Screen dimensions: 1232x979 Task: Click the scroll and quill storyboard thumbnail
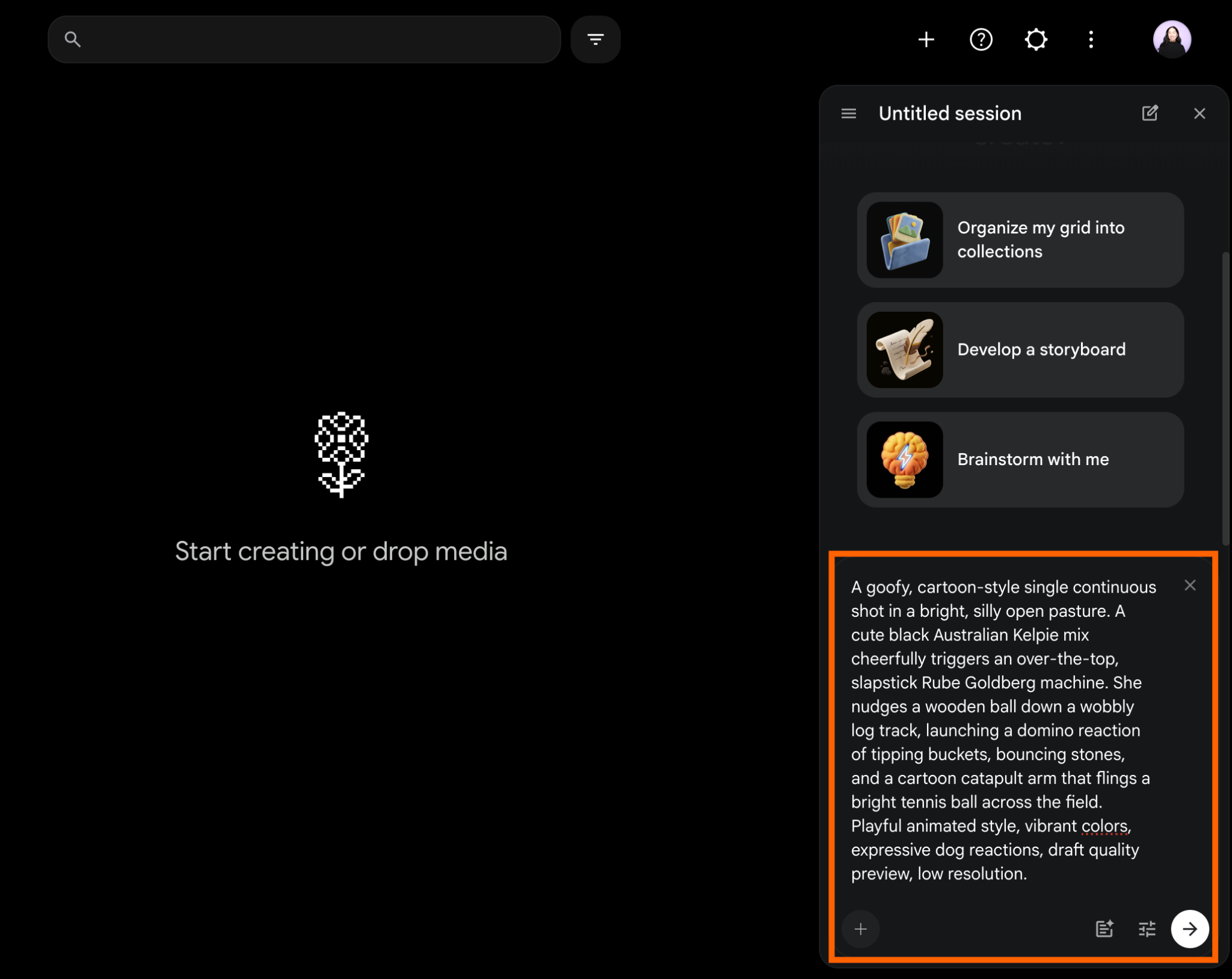pos(905,350)
